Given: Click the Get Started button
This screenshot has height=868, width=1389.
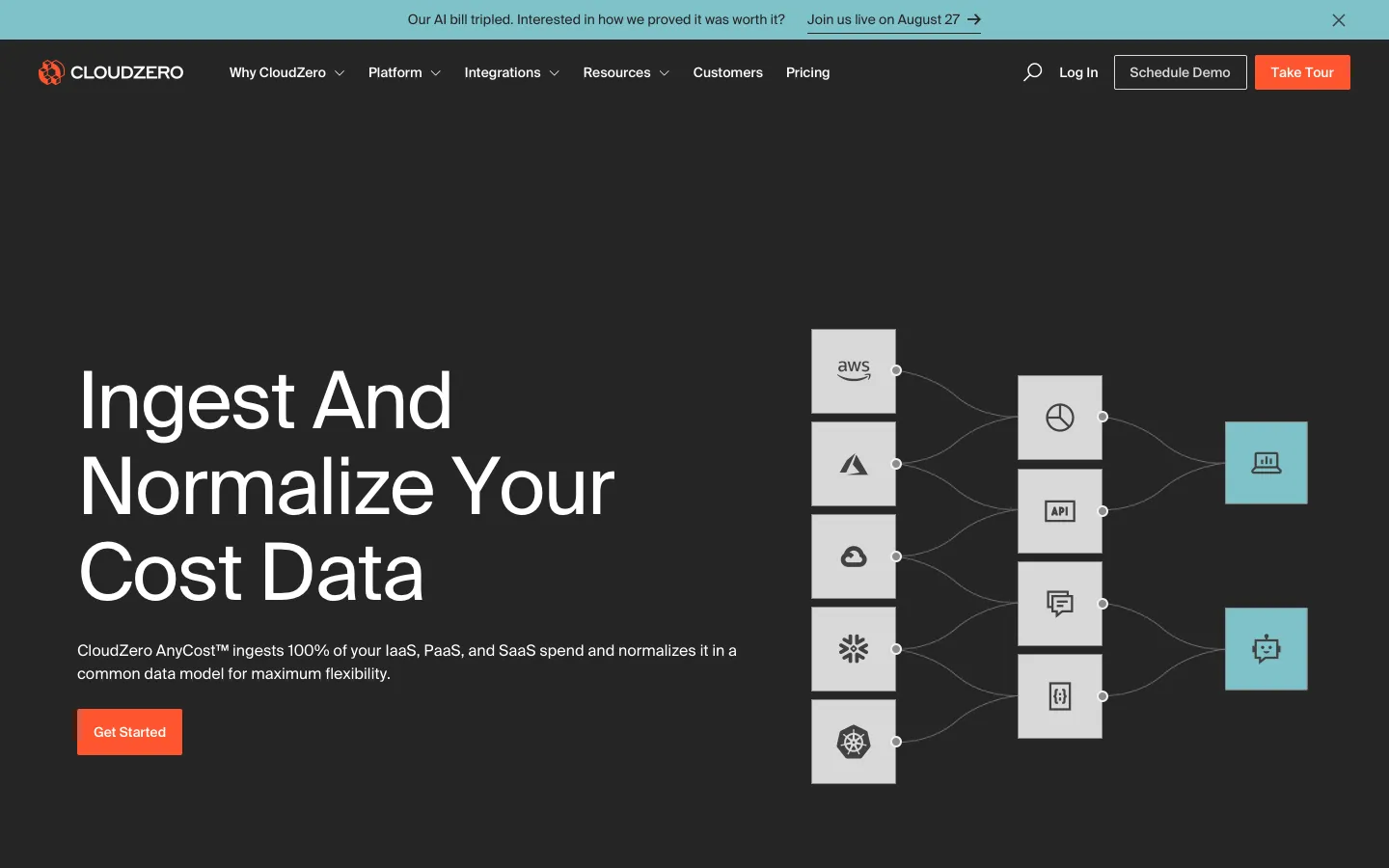Looking at the screenshot, I should pyautogui.click(x=129, y=732).
